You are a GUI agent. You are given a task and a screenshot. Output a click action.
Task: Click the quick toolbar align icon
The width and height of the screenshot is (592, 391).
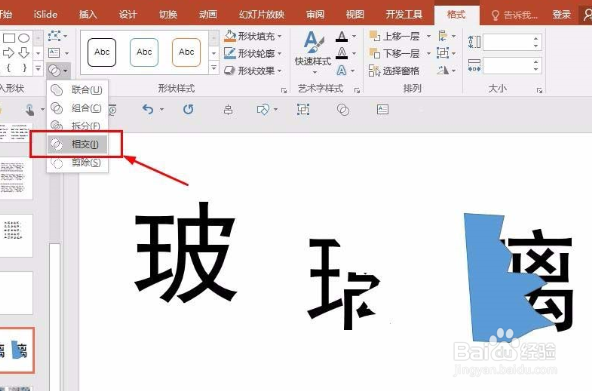[228, 110]
